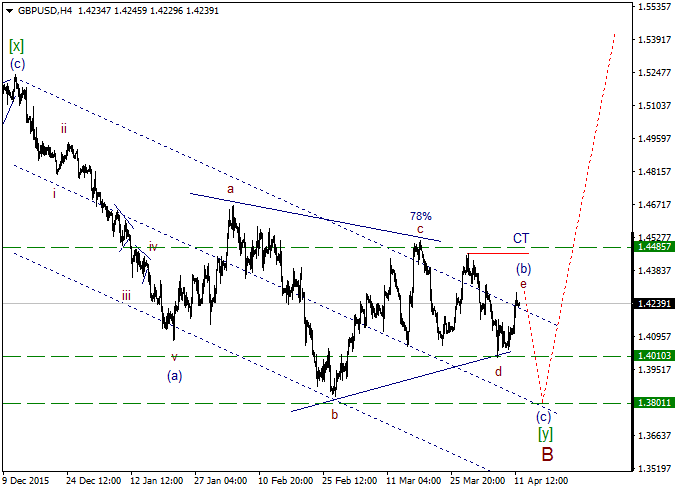Viewport: 675px width, 492px height.
Task: Select the 1.35197 price scale value
Action: (x=655, y=468)
